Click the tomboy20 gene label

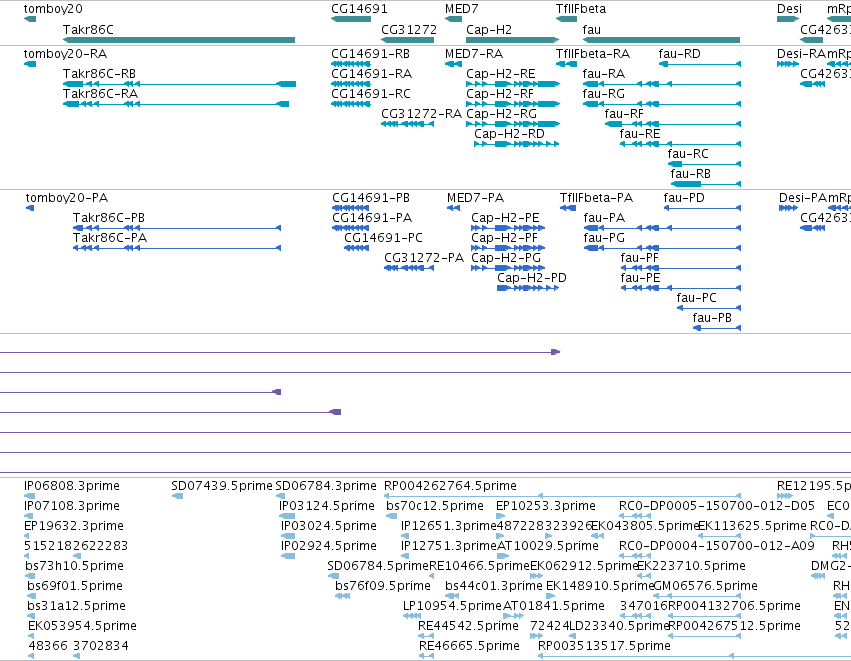[53, 9]
